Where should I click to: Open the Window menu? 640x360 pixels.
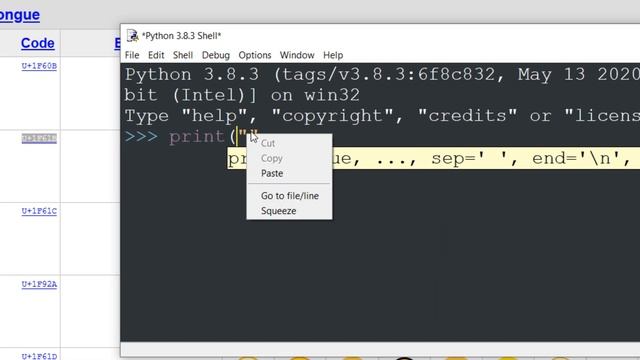[x=297, y=55]
